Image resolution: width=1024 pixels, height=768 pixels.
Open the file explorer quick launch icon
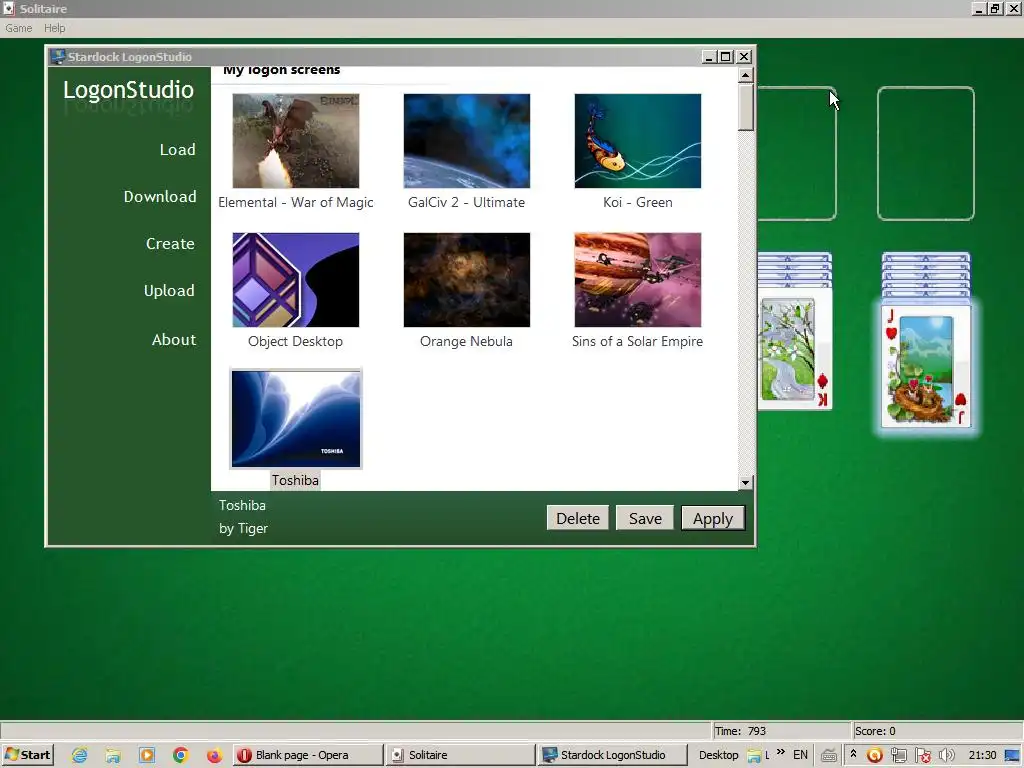tap(113, 756)
